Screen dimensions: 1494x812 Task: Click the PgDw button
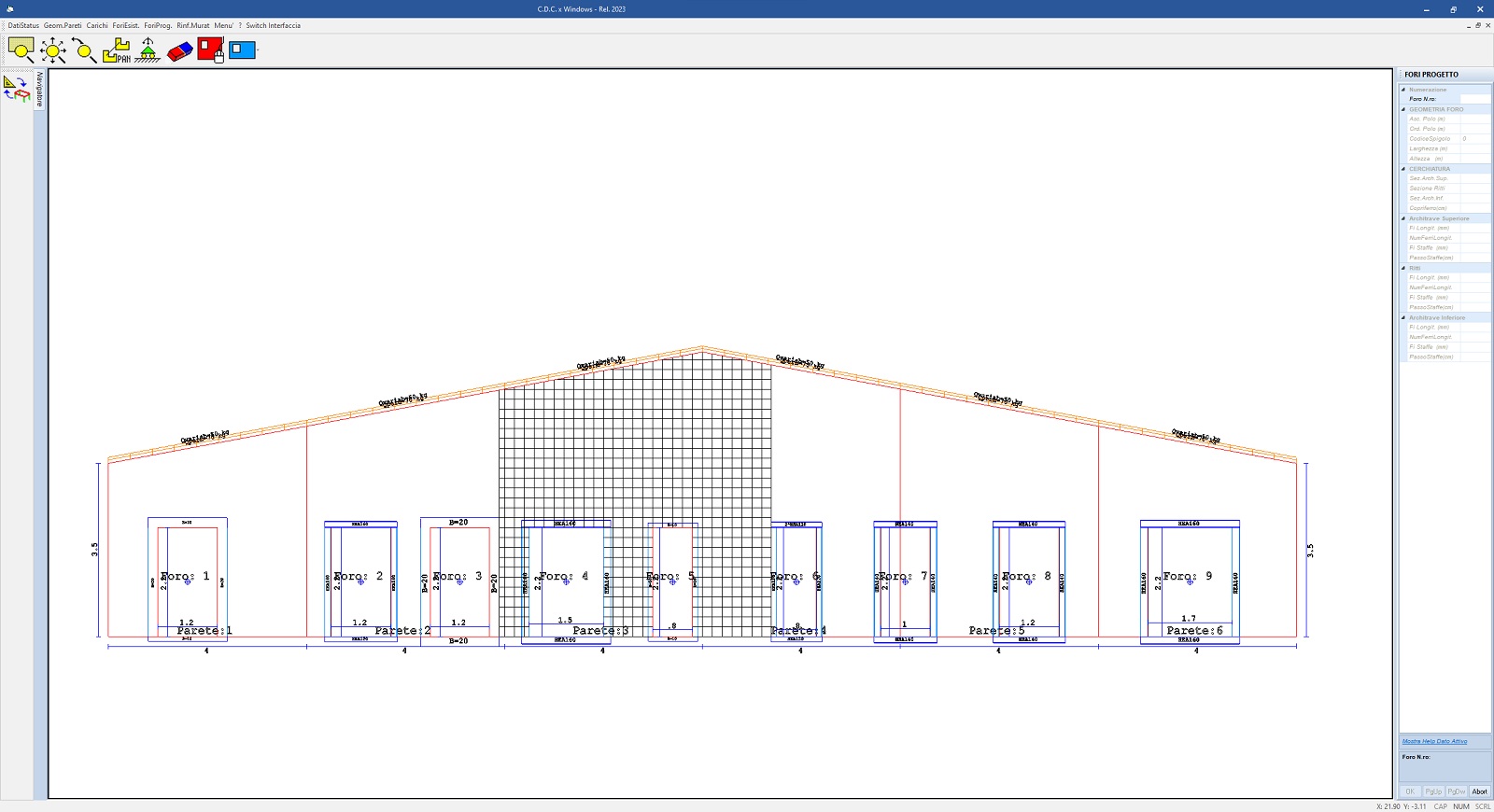click(x=1457, y=791)
